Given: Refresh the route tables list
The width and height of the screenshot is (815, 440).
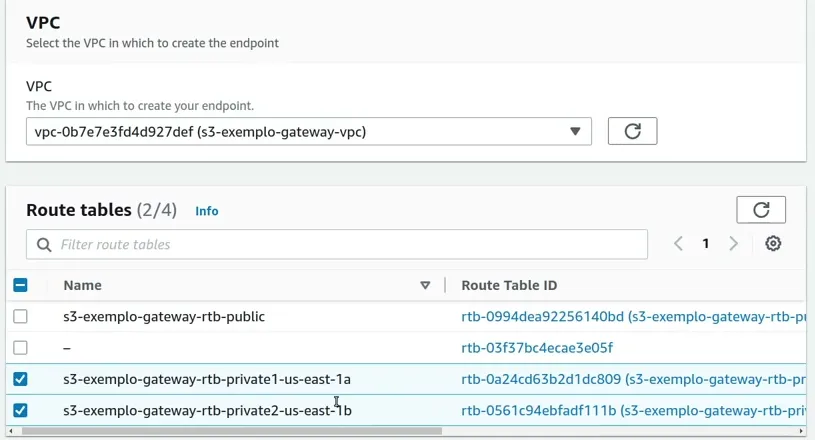Looking at the screenshot, I should click(761, 210).
